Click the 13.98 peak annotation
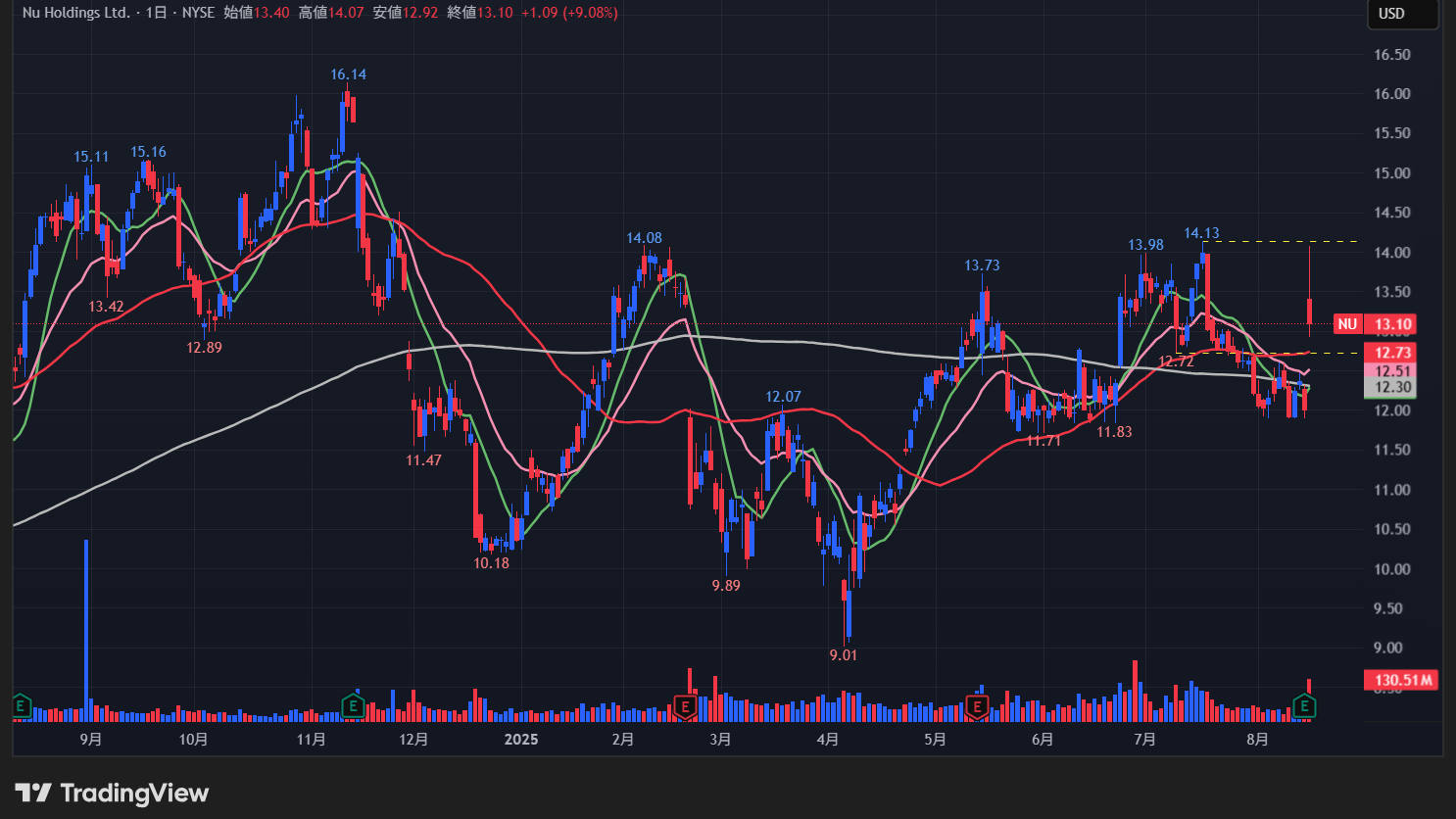 tap(1145, 245)
